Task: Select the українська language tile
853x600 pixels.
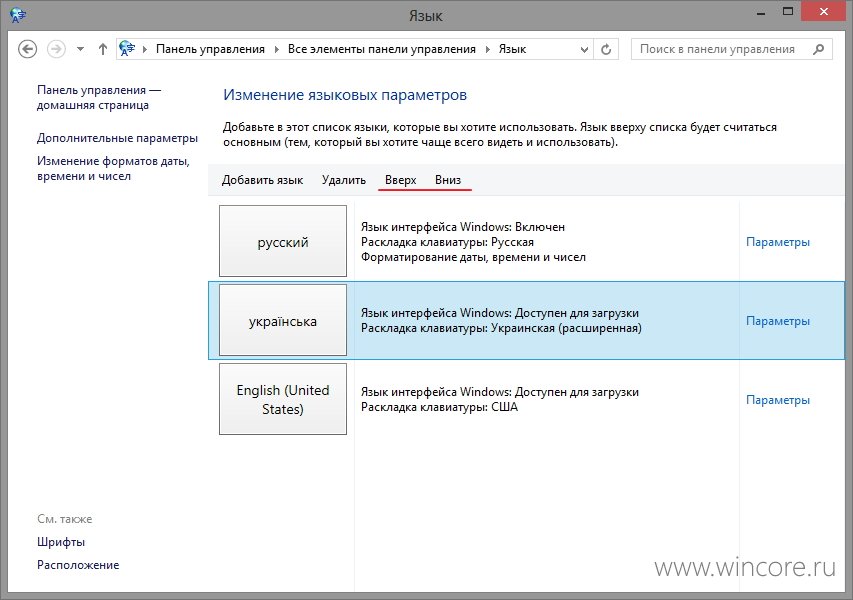Action: pos(283,320)
